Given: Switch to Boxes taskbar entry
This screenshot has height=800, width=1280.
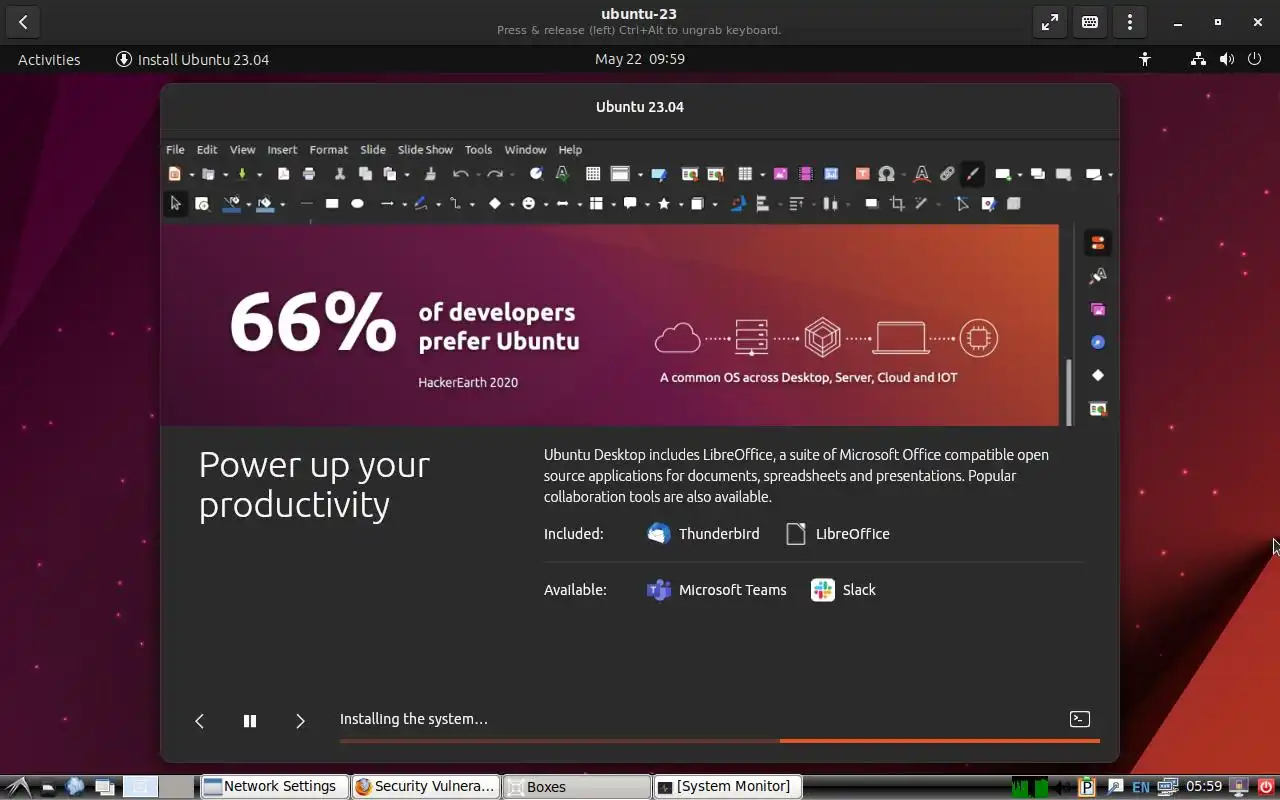Looking at the screenshot, I should point(575,787).
